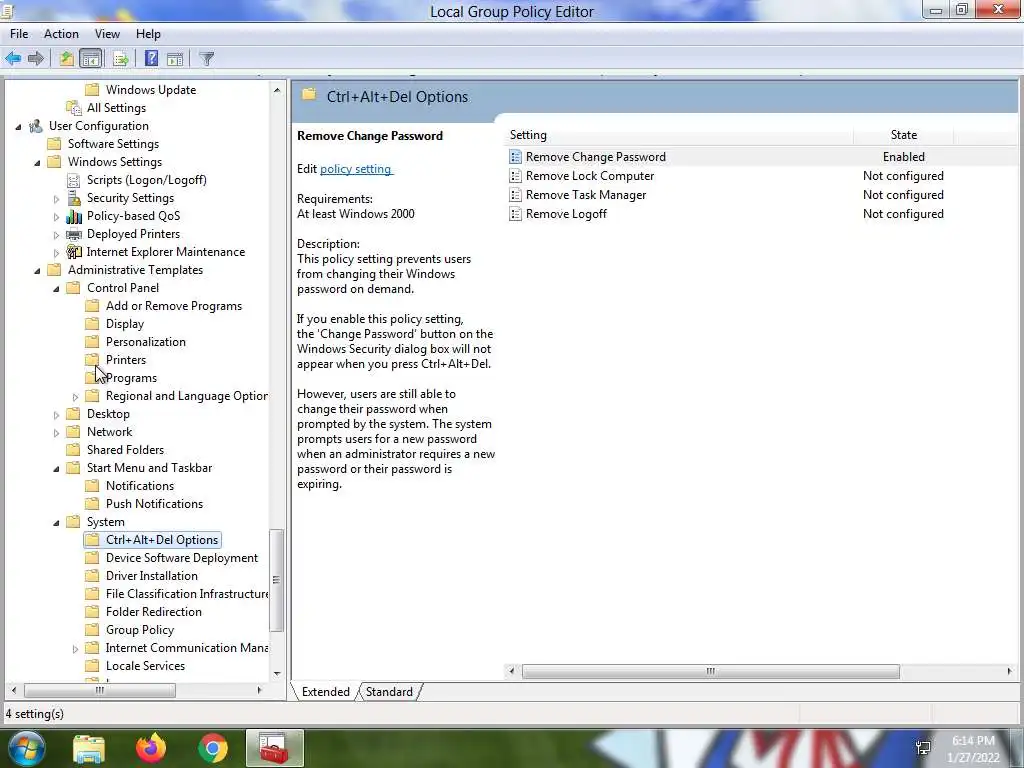Collapse the Windows Settings node
1024x768 pixels.
(37, 163)
